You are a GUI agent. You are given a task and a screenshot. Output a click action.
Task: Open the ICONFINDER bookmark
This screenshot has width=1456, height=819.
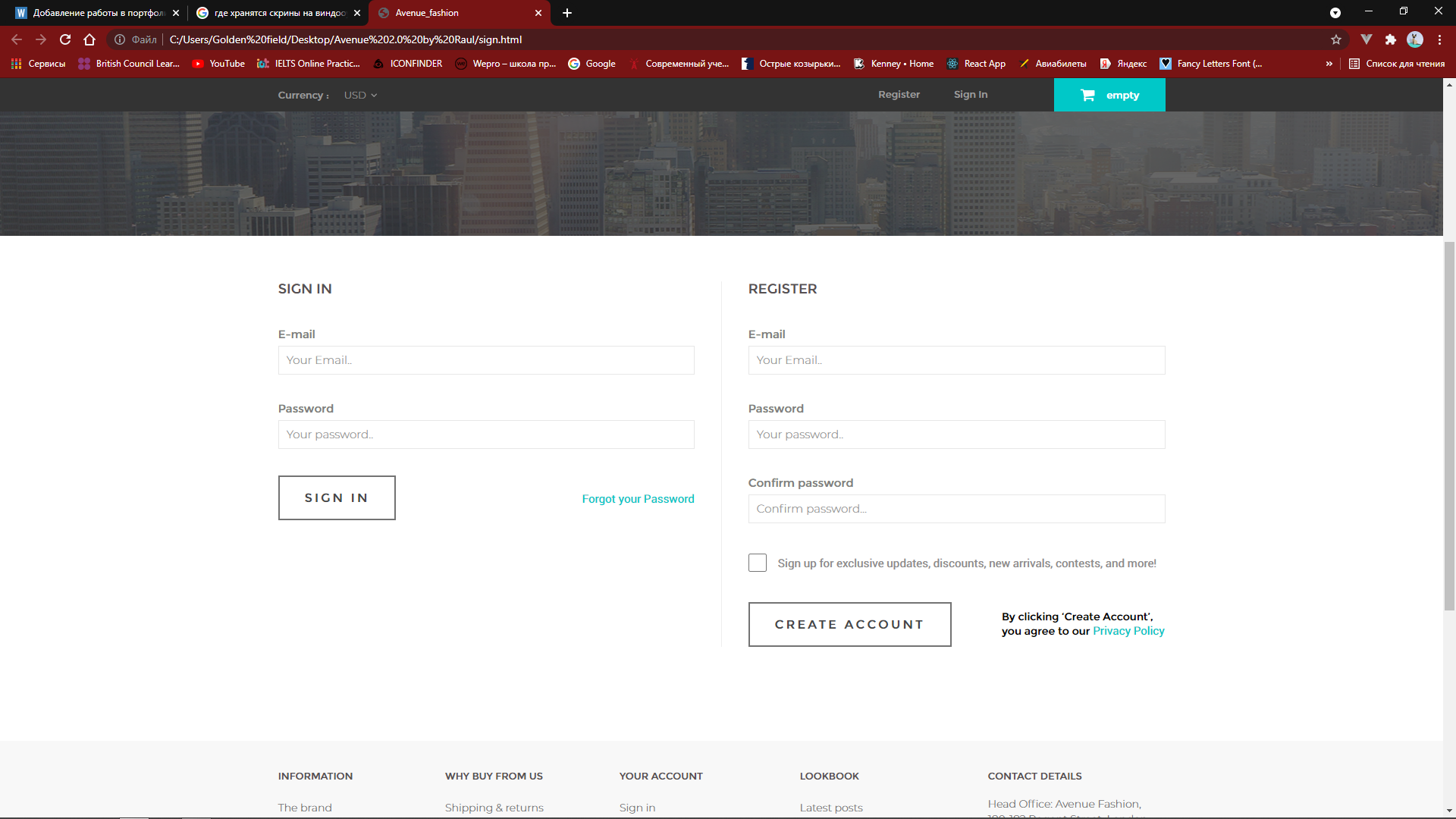pos(407,64)
